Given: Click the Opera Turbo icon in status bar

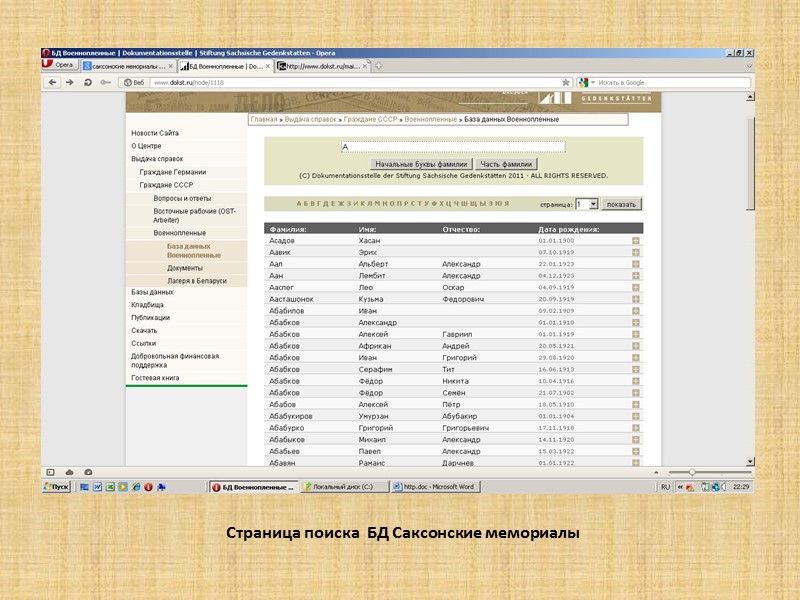Looking at the screenshot, I should click(88, 472).
